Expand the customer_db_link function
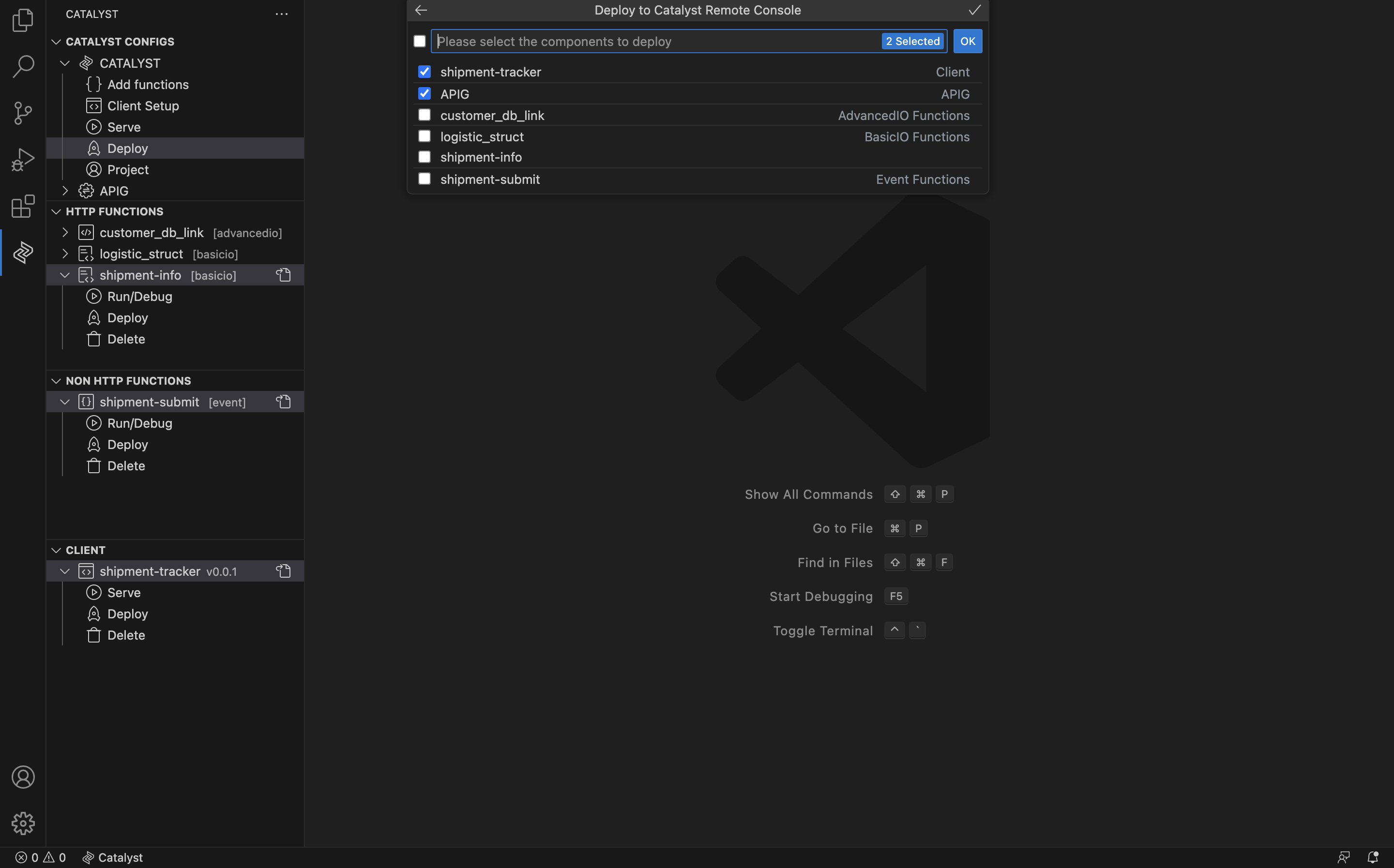The width and height of the screenshot is (1394, 868). pyautogui.click(x=65, y=233)
